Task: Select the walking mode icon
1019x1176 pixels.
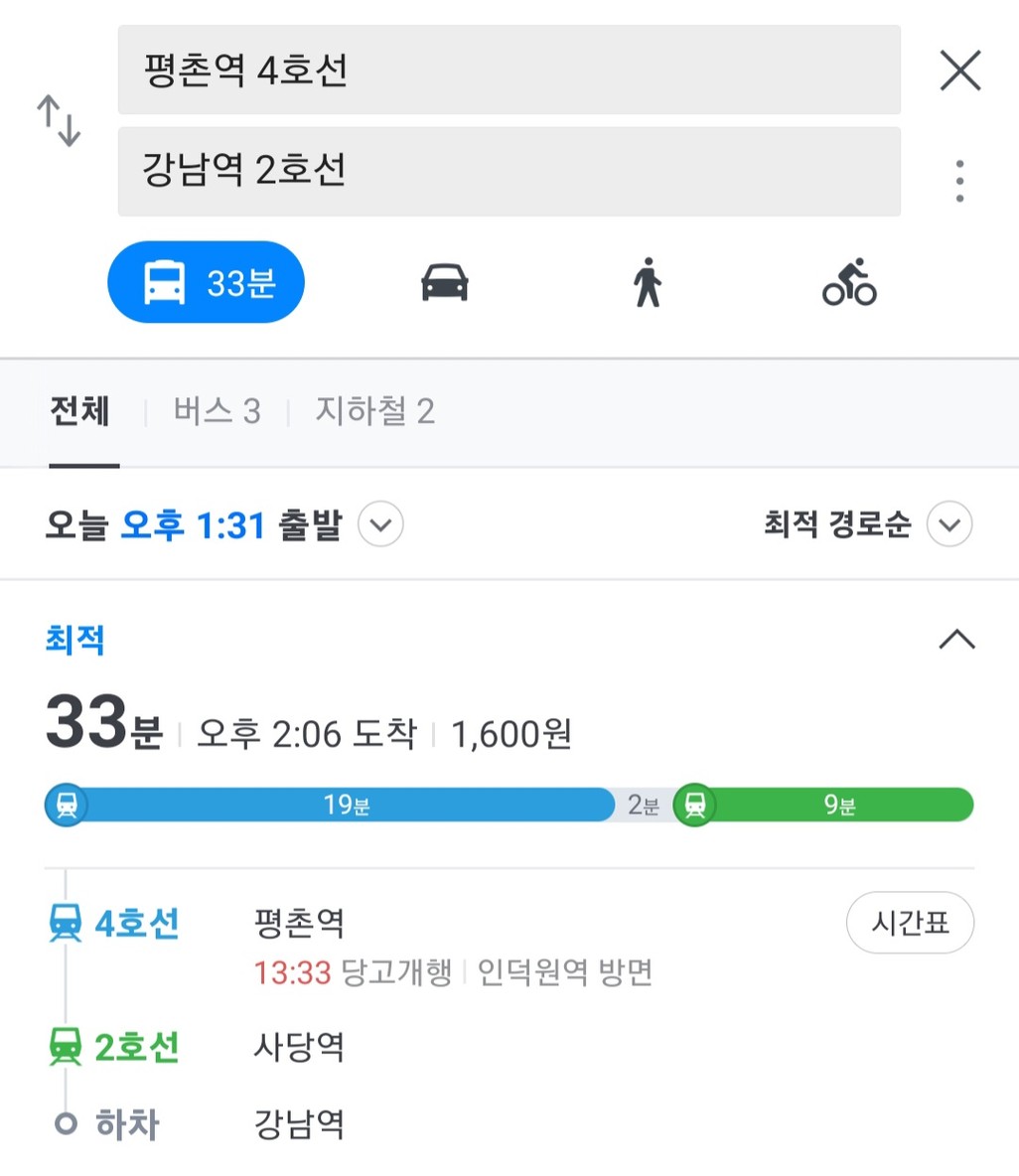Action: [x=648, y=283]
